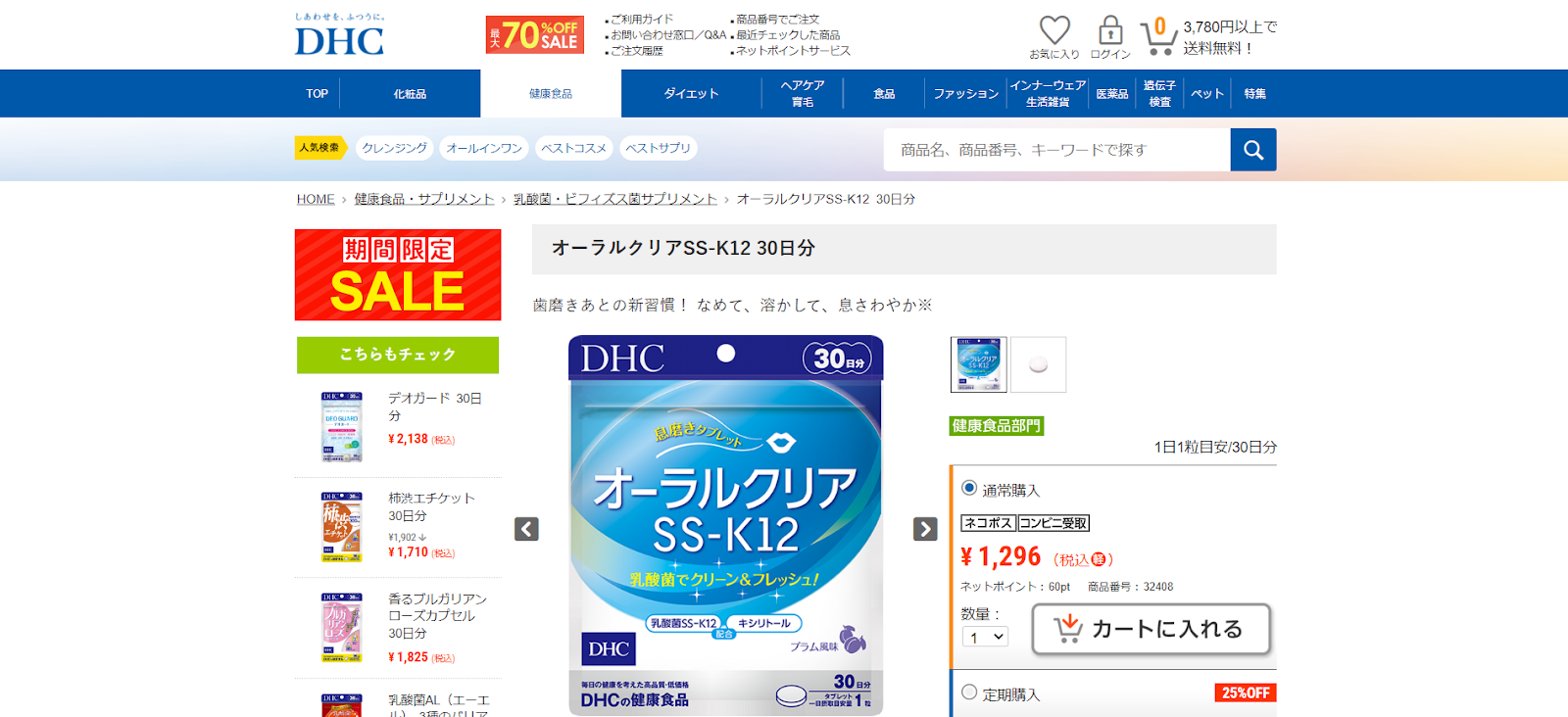Open ヘアケア 育毛 navigation tab

click(x=803, y=94)
